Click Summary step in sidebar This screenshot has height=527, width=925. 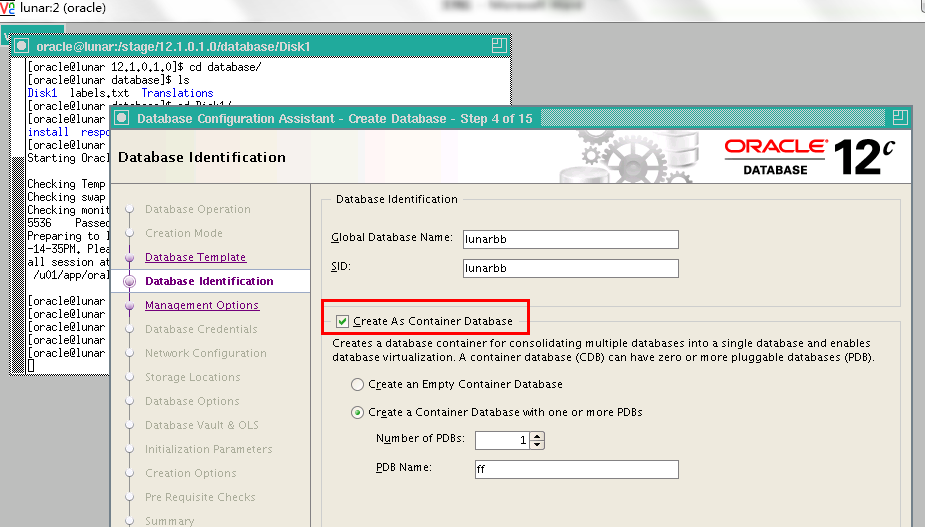click(x=169, y=521)
